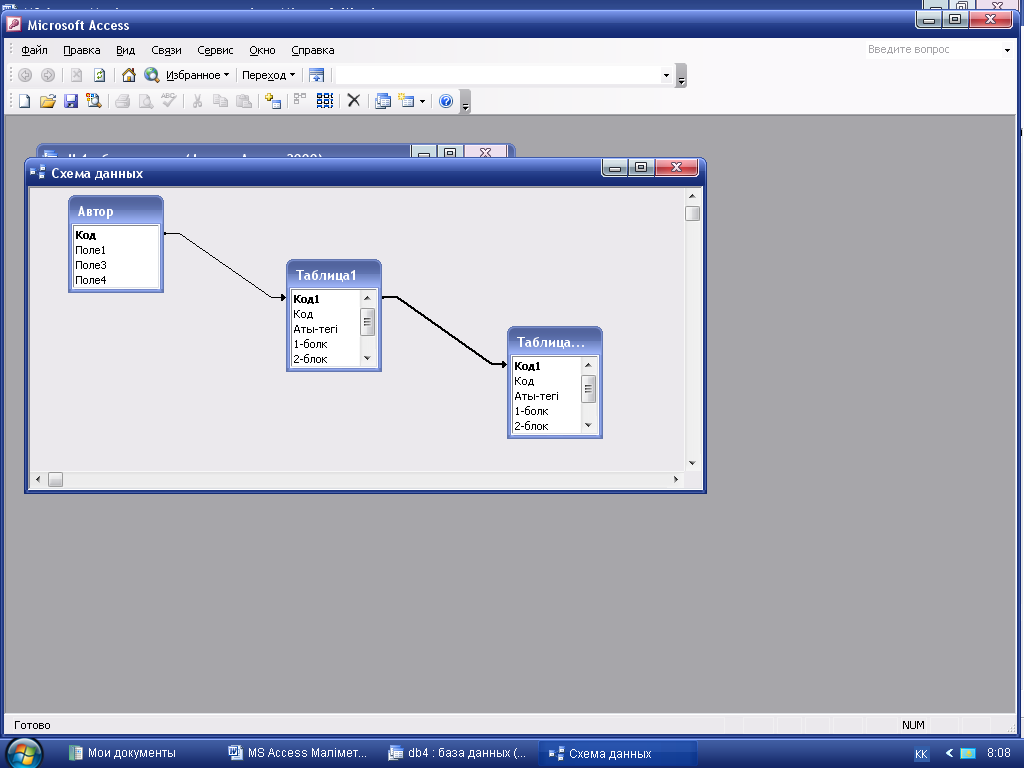
Task: Click the Open folder icon
Action: [48, 101]
